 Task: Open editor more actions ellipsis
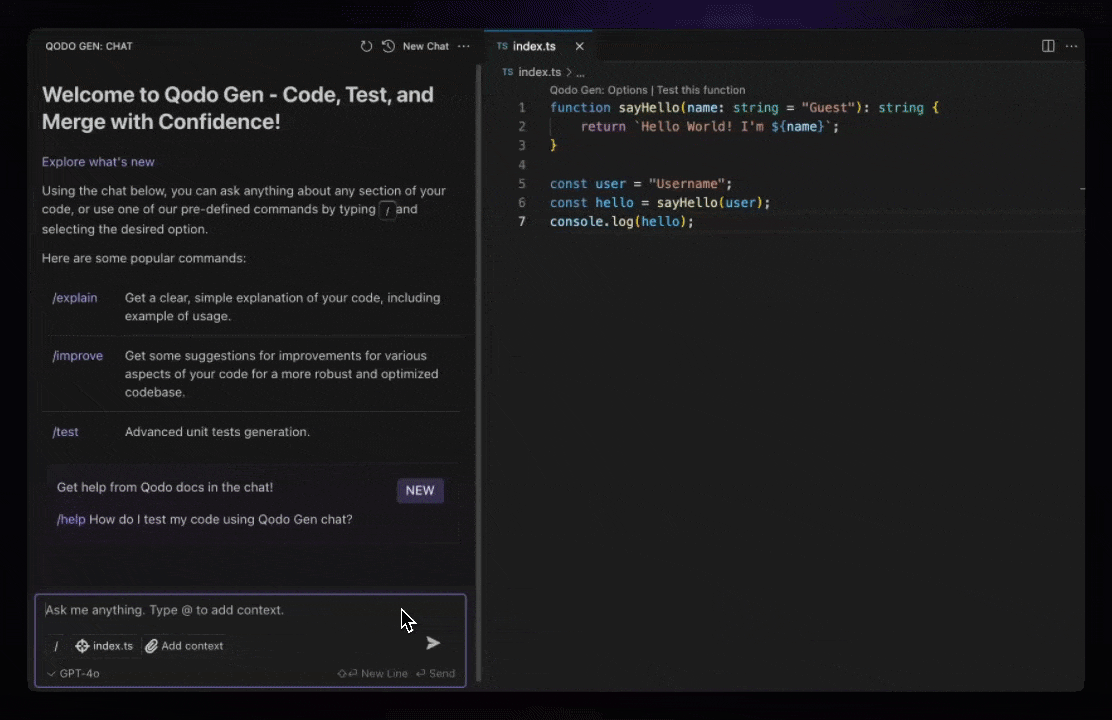tap(1072, 46)
